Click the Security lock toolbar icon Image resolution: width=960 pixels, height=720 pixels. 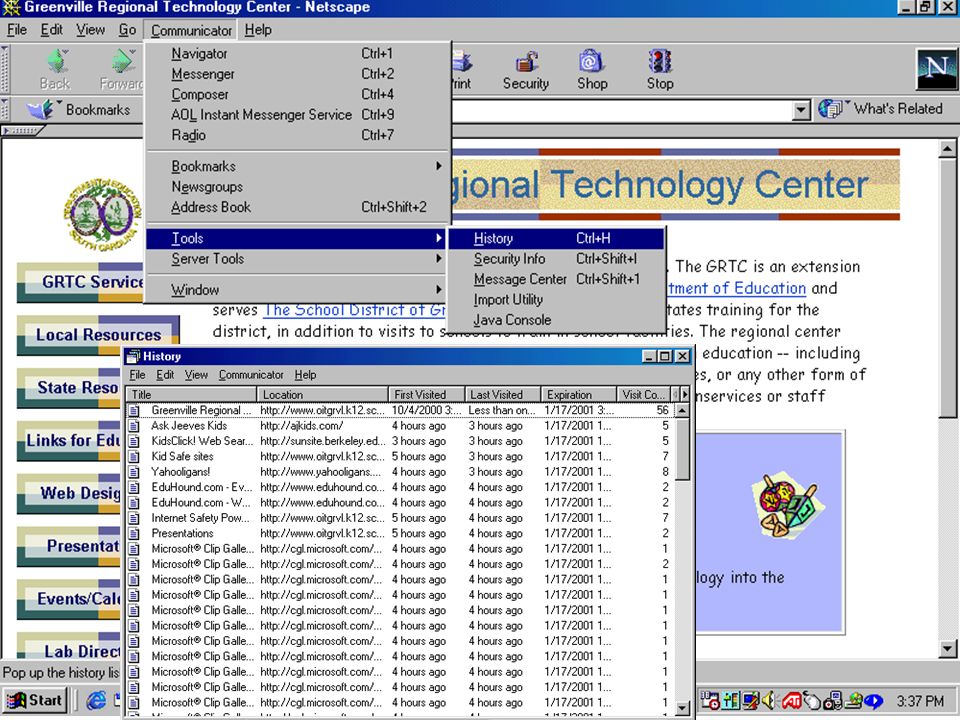pyautogui.click(x=526, y=62)
